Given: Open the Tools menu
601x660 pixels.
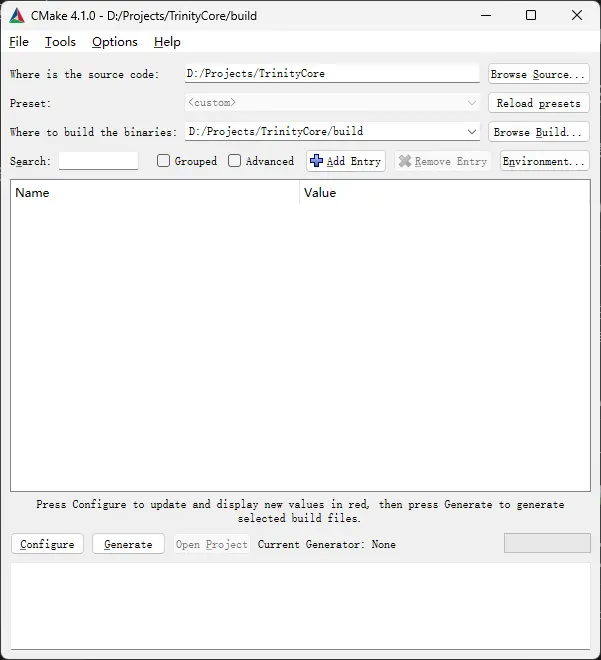Looking at the screenshot, I should point(60,42).
